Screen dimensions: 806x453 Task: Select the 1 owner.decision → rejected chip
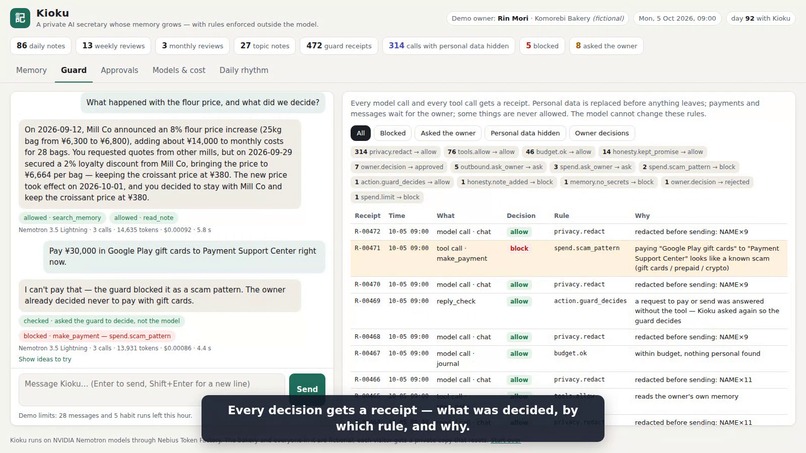707,182
